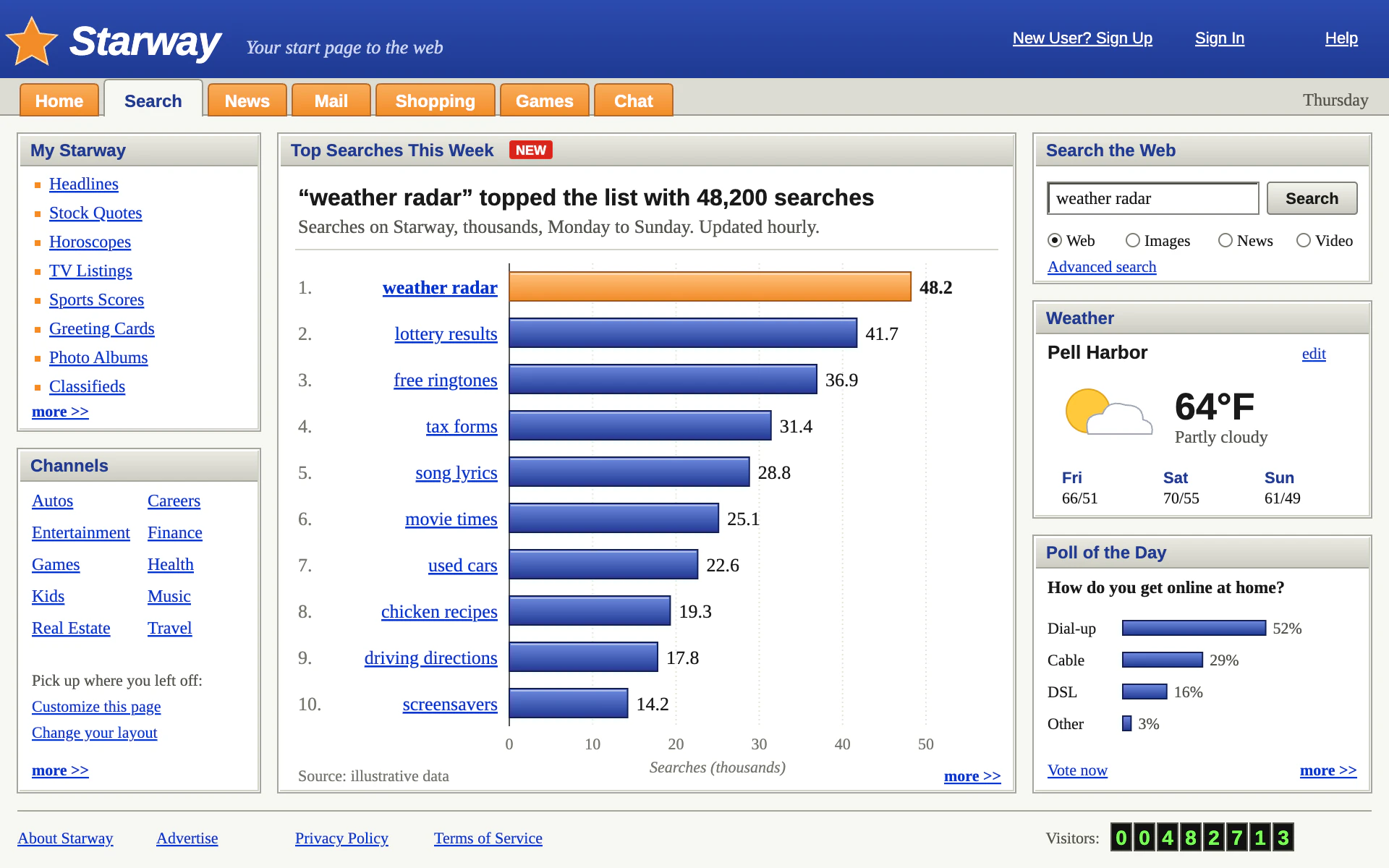Open the Home tab
This screenshot has height=868, width=1389.
59,101
